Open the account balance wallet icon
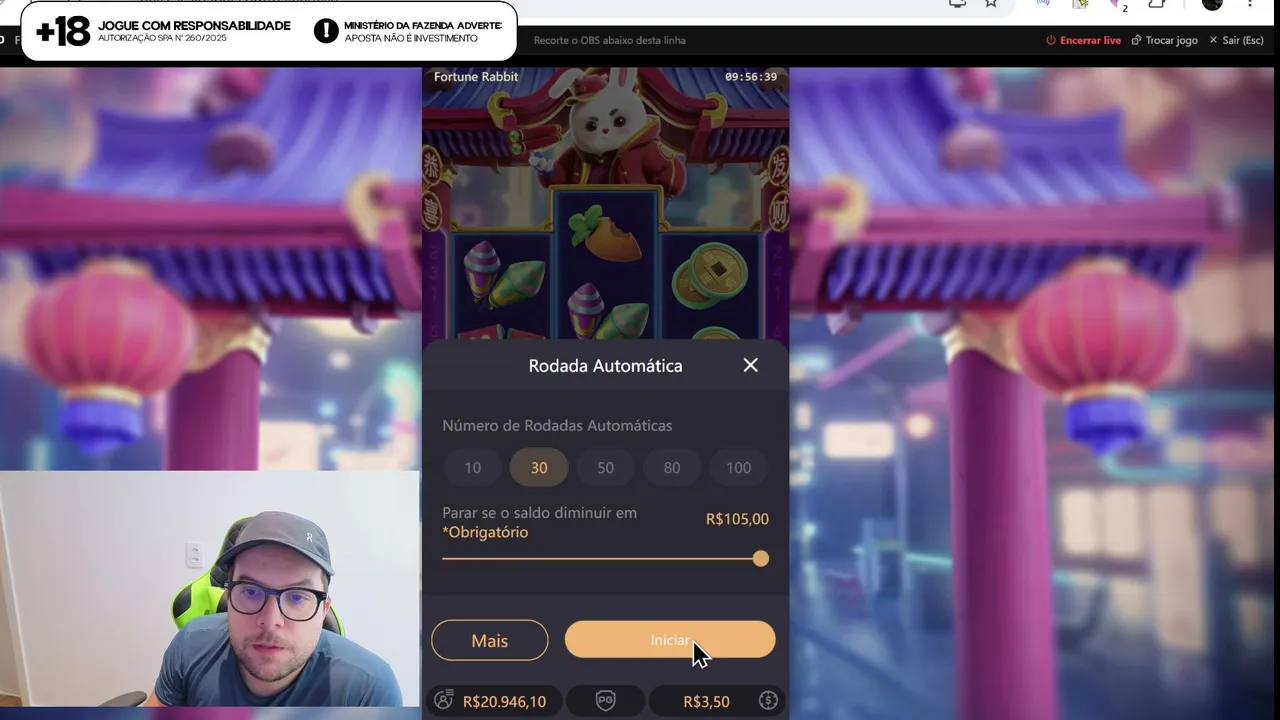 click(444, 701)
